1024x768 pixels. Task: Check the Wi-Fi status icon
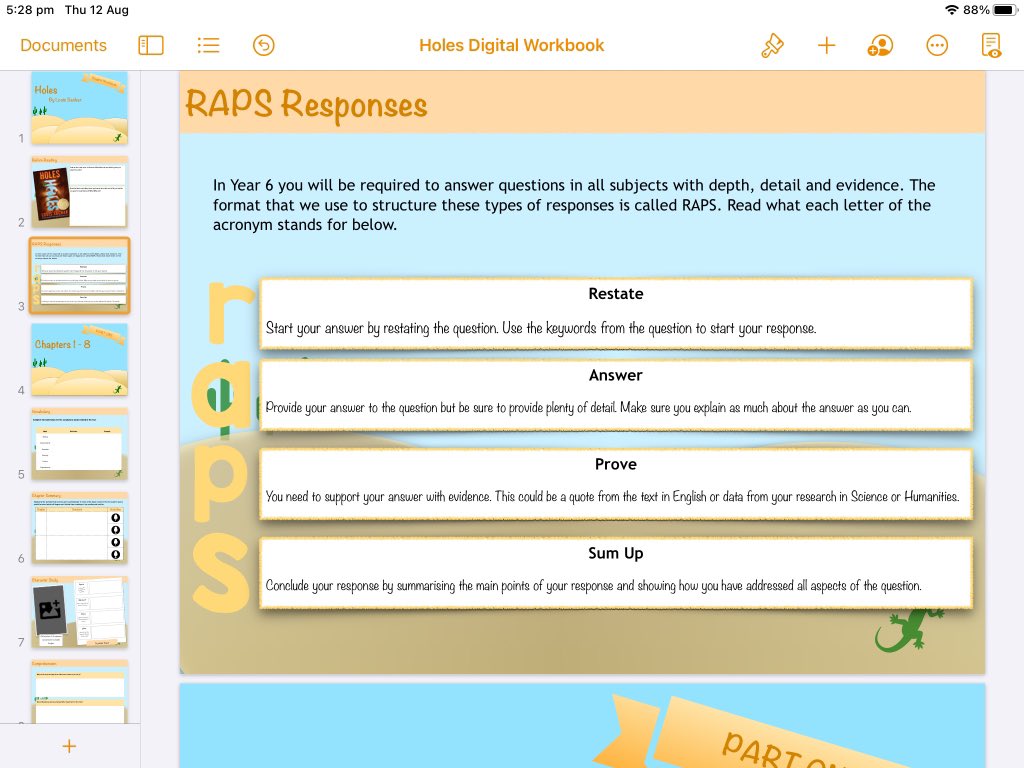(952, 10)
